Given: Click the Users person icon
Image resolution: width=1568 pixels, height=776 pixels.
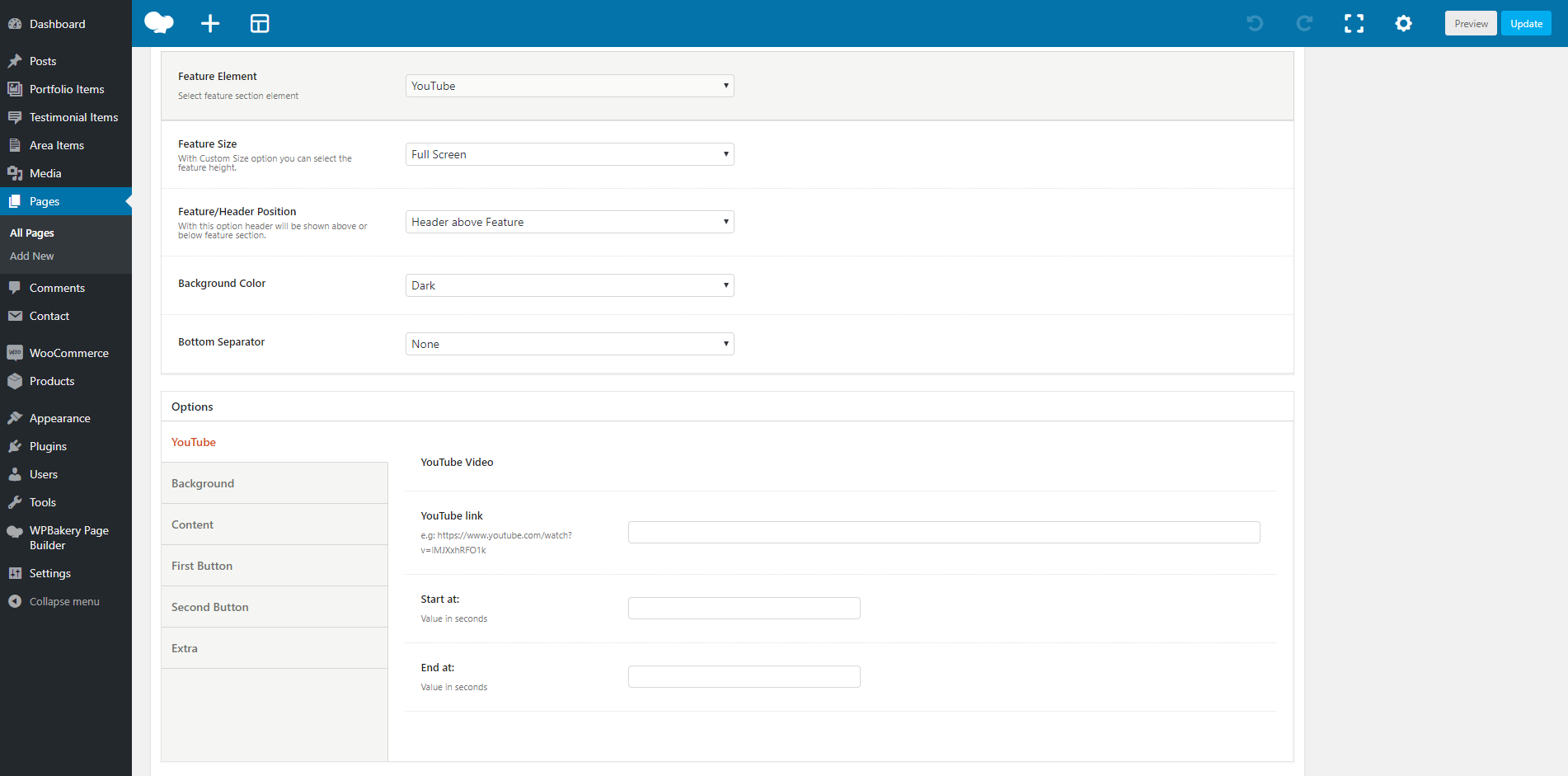Looking at the screenshot, I should coord(15,474).
